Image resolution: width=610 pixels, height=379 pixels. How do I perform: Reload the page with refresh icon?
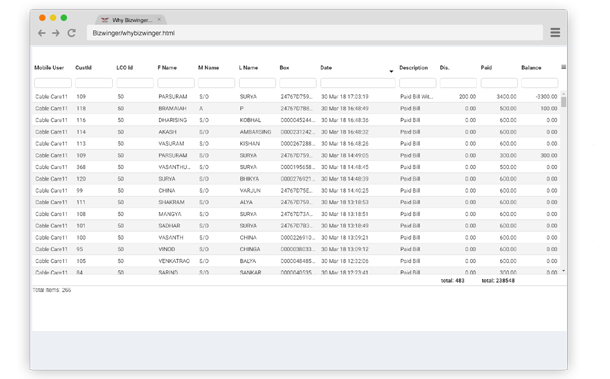click(x=72, y=33)
